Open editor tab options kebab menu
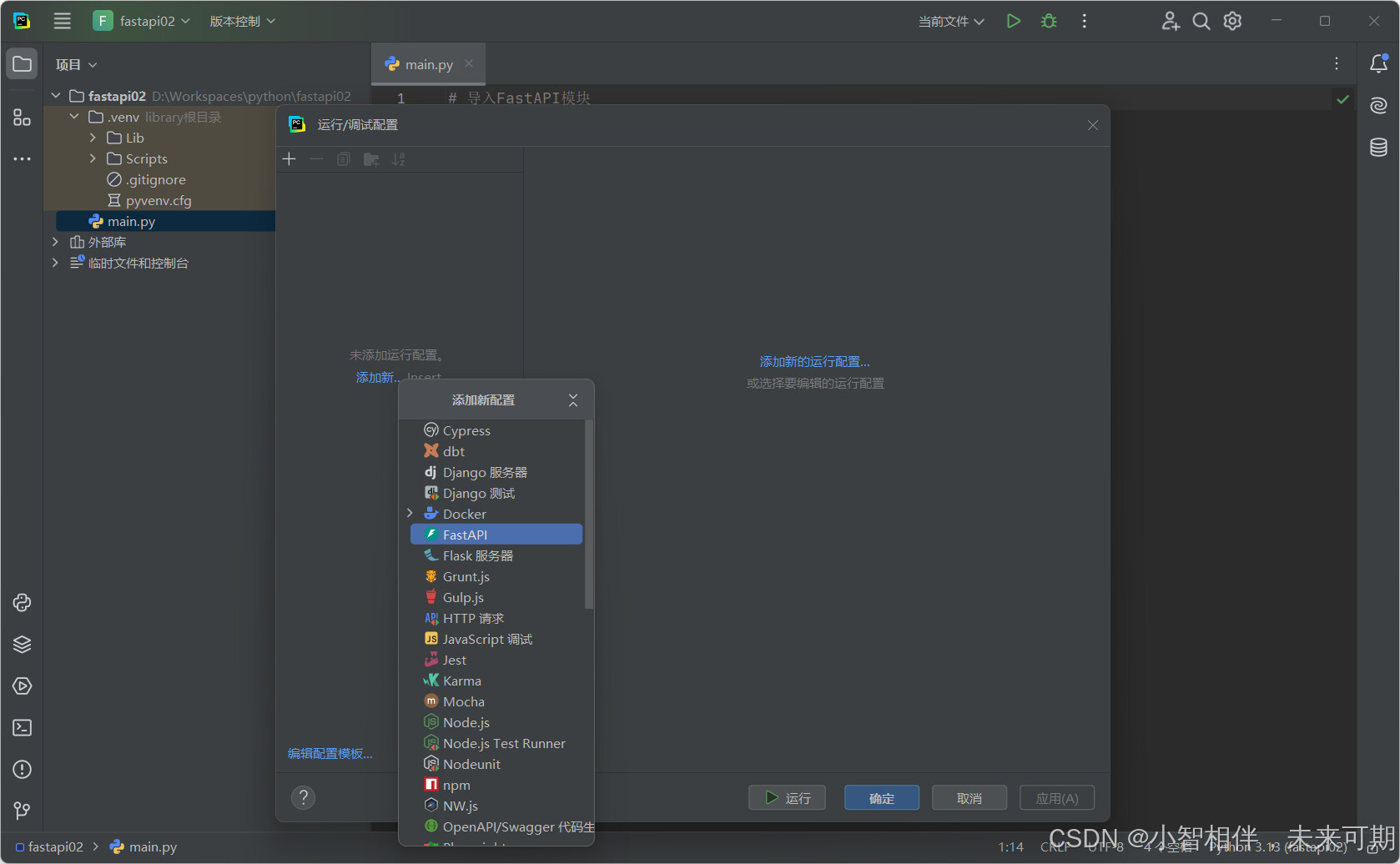 tap(1336, 63)
